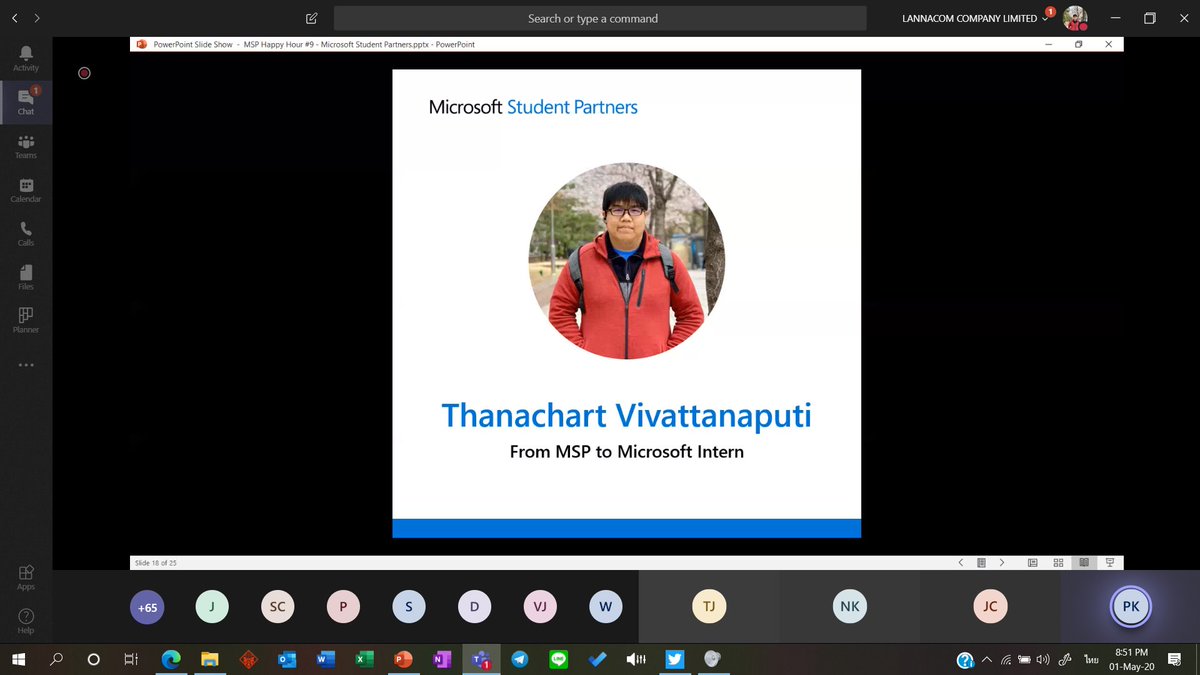Switch to Outlook on the taskbar

(x=287, y=659)
